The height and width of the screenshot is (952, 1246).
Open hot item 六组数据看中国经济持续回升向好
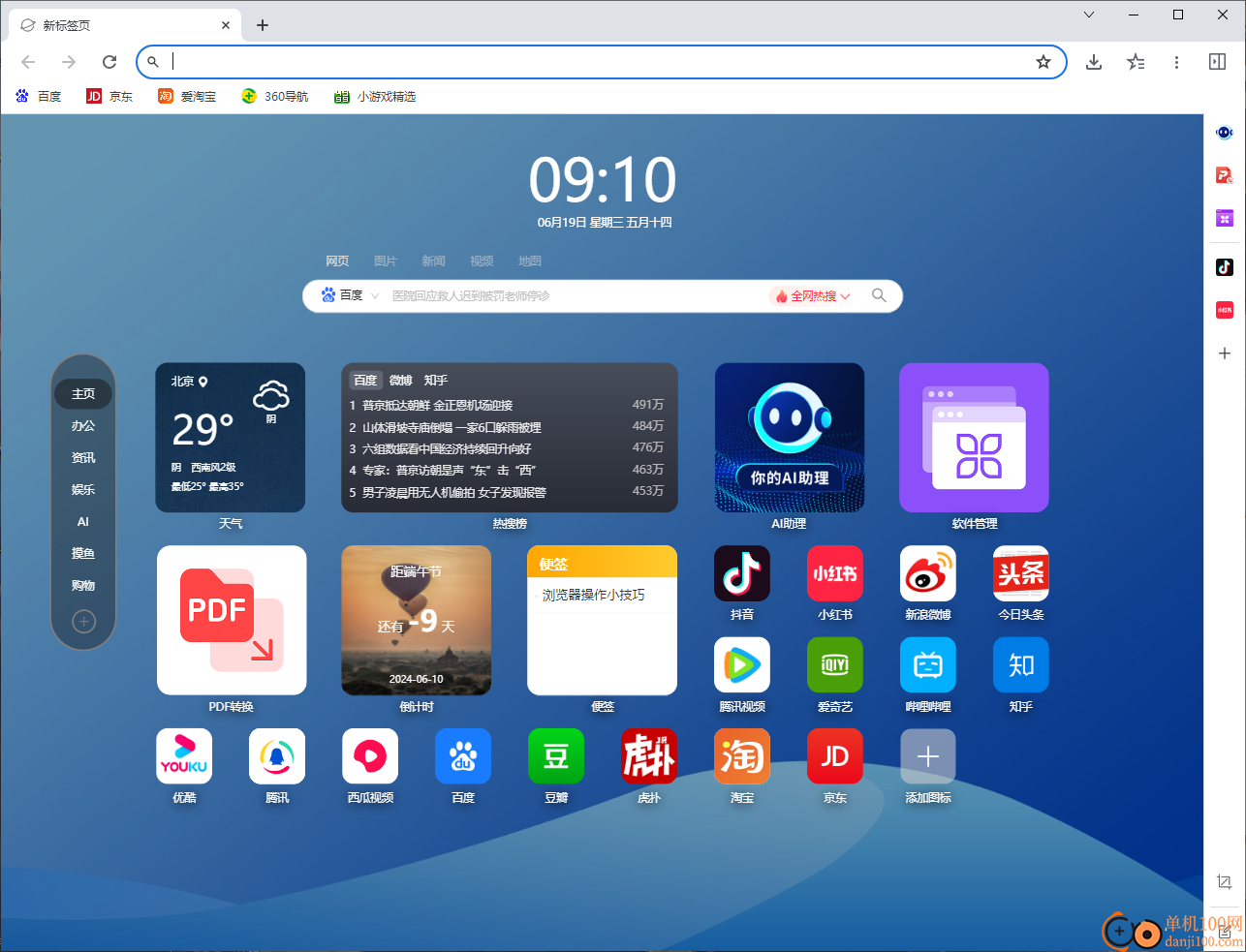[447, 449]
